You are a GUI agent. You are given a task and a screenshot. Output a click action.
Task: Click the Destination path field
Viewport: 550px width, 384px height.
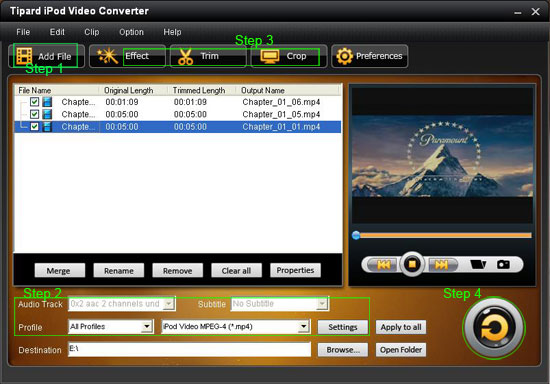tap(189, 349)
